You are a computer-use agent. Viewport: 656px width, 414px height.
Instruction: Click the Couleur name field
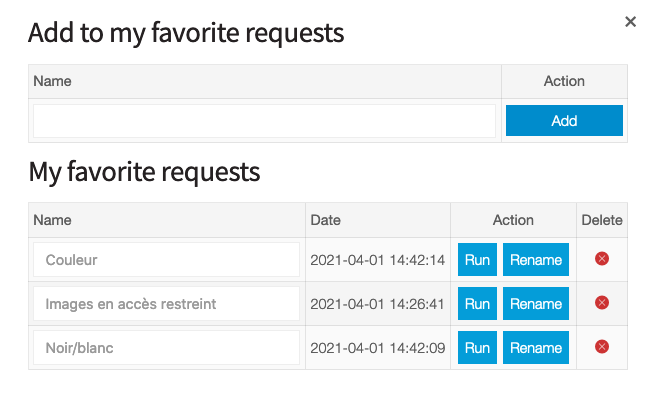point(167,260)
